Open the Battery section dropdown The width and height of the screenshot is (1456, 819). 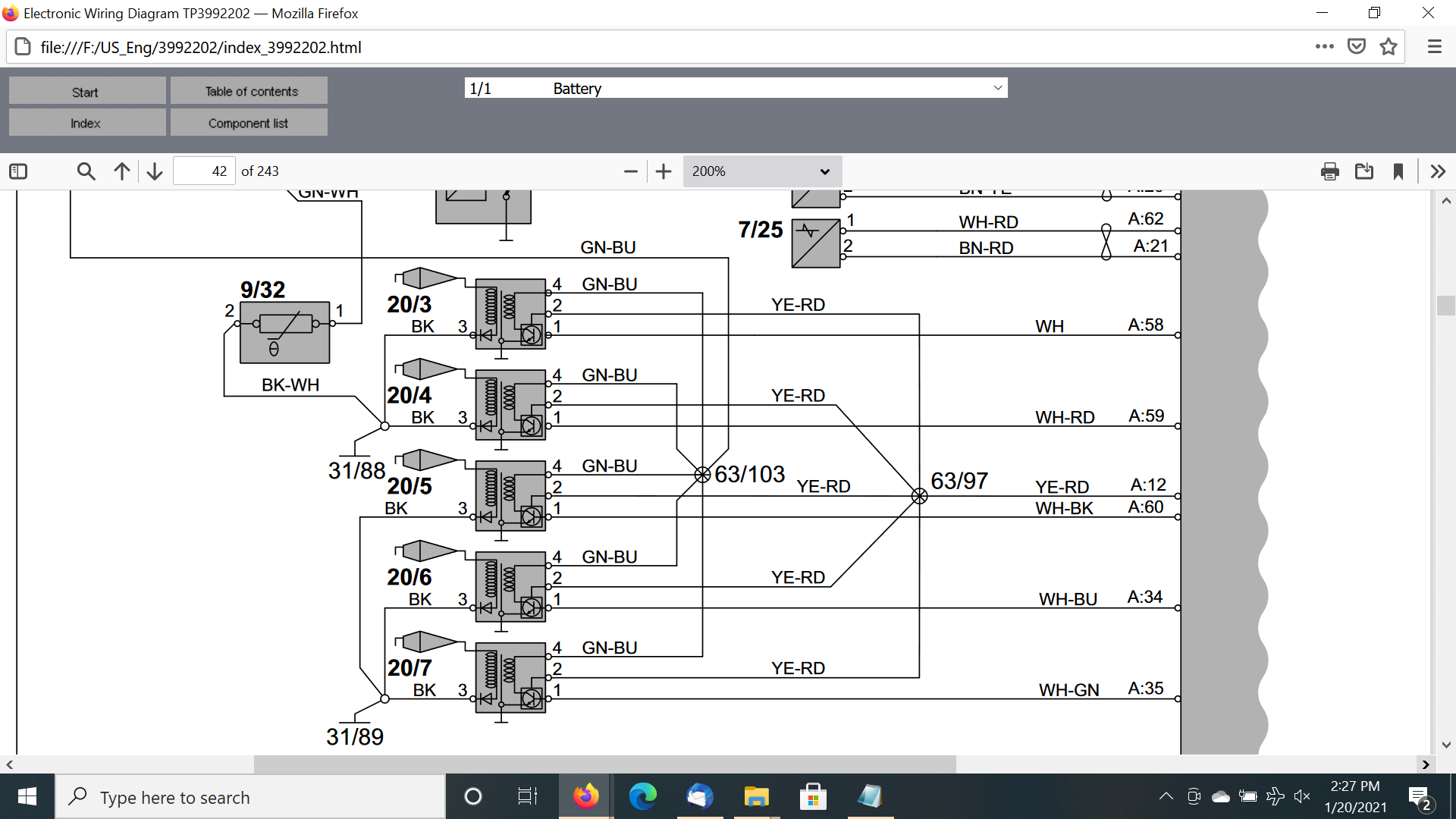pos(736,88)
